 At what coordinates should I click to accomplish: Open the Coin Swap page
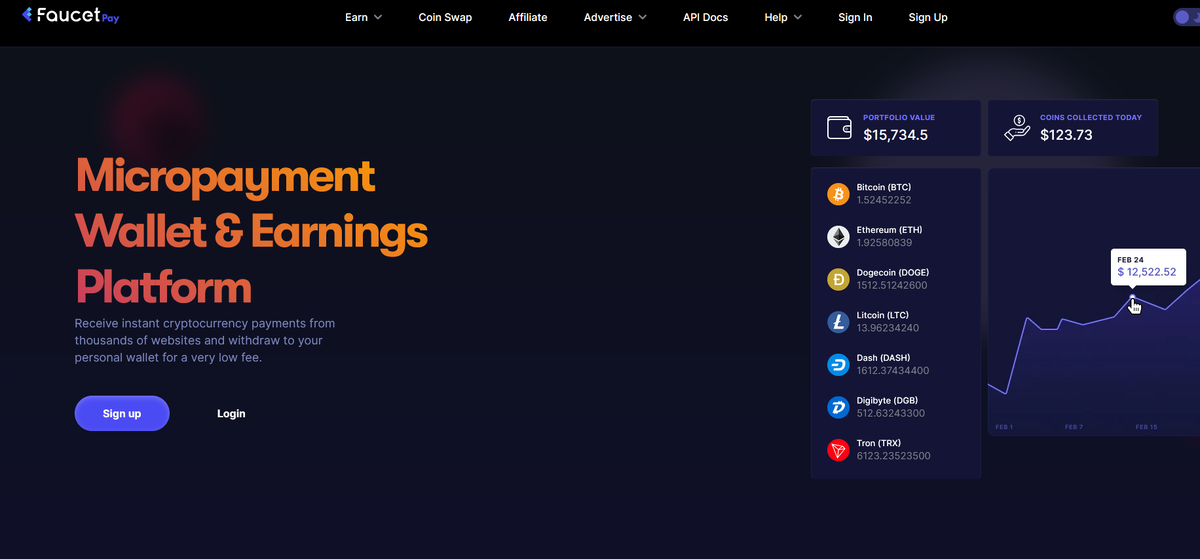(445, 17)
